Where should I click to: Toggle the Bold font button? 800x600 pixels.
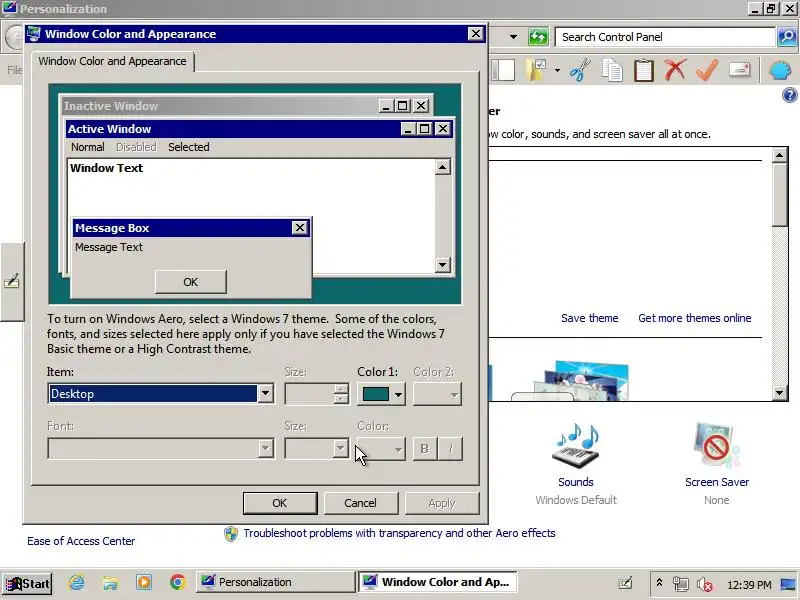tap(424, 448)
